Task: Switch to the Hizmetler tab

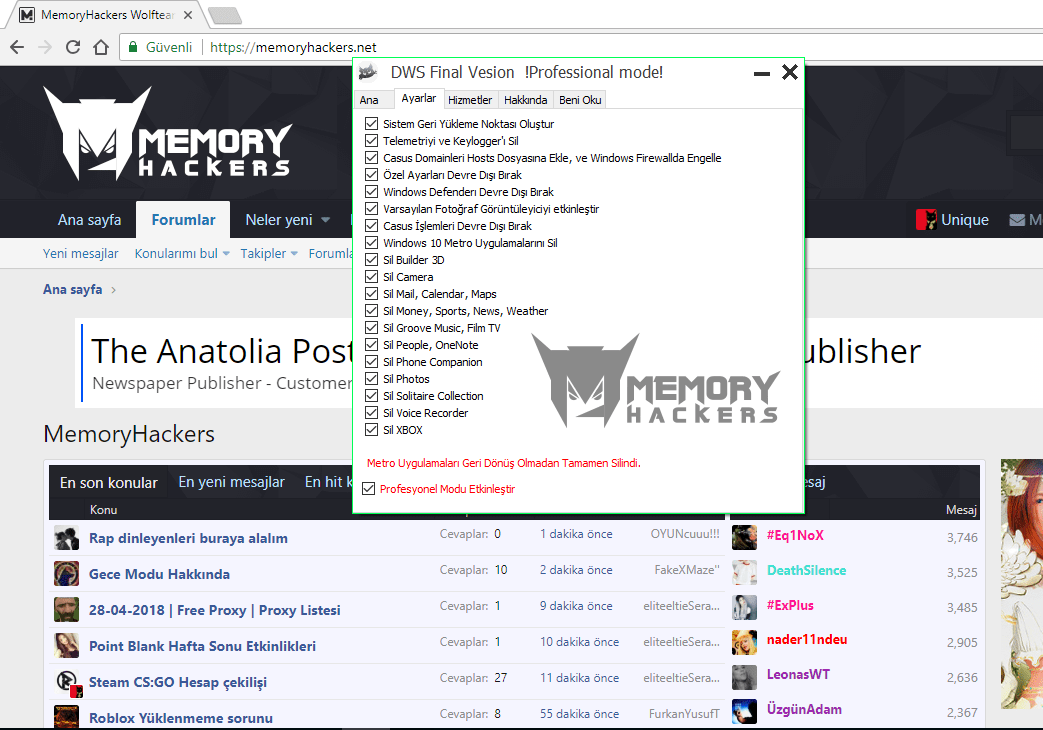Action: [470, 100]
